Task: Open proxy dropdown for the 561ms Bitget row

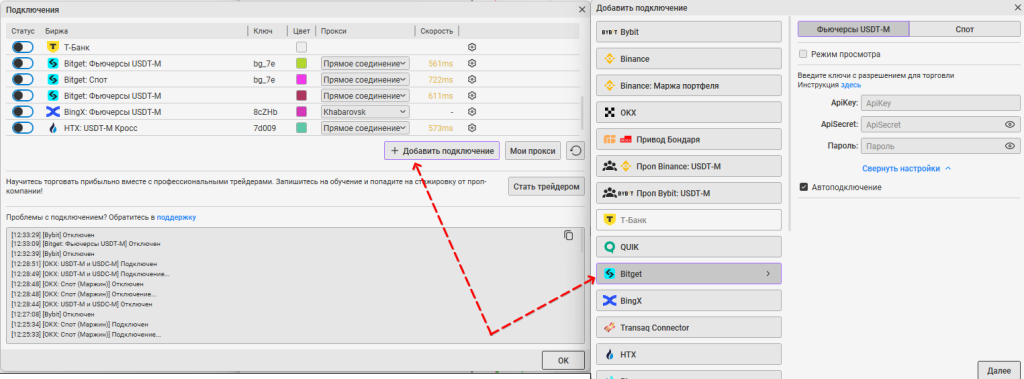Action: click(365, 63)
